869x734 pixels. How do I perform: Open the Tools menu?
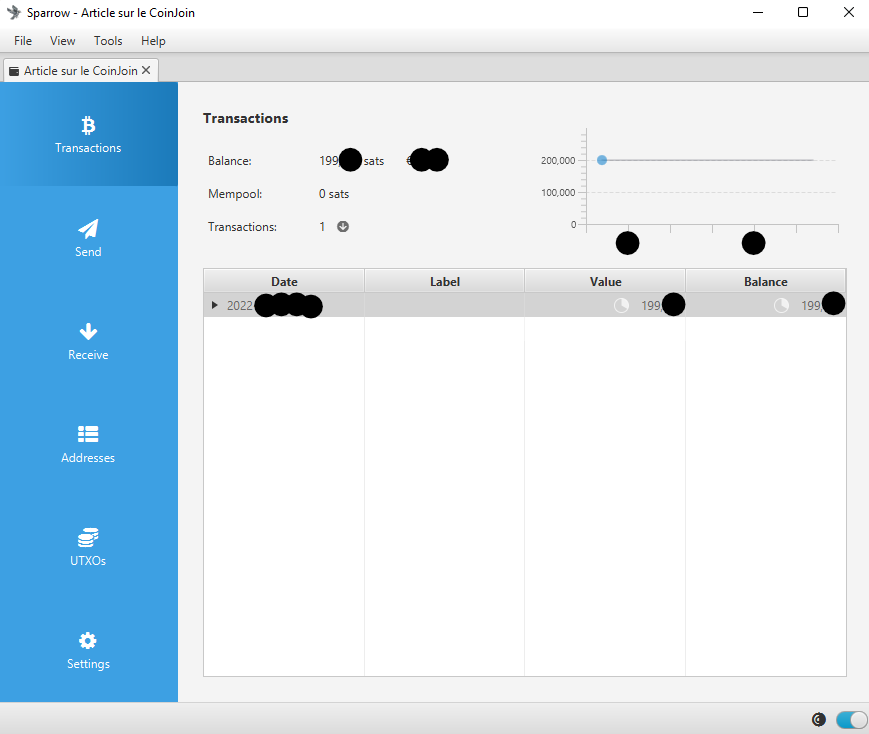[x=108, y=41]
